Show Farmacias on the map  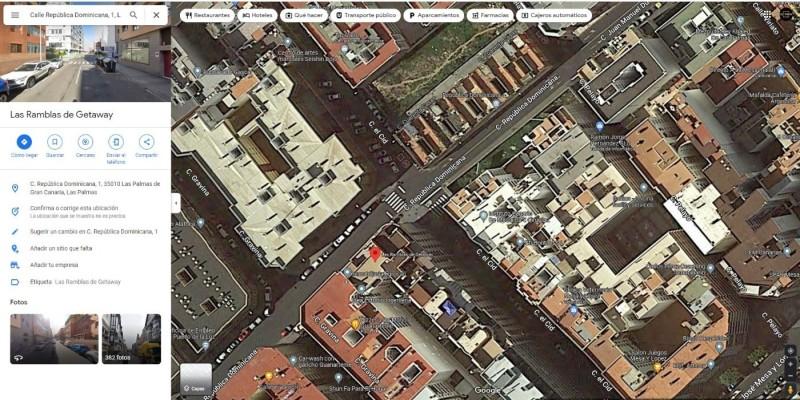490,15
